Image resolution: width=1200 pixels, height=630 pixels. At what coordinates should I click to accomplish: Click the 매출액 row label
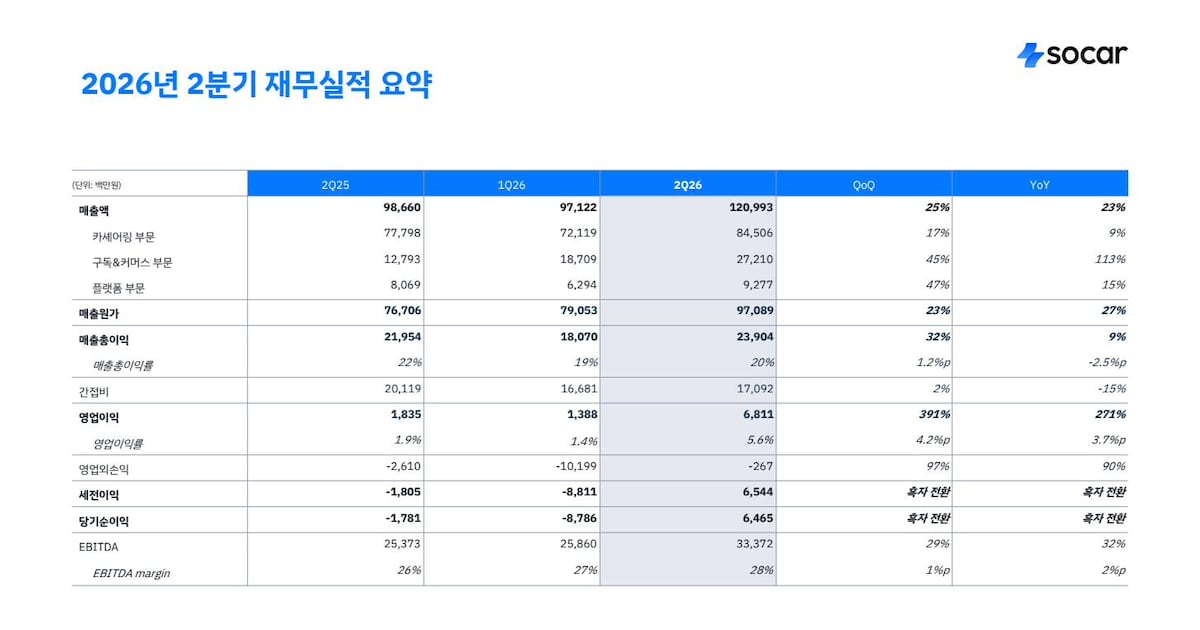tap(98, 209)
